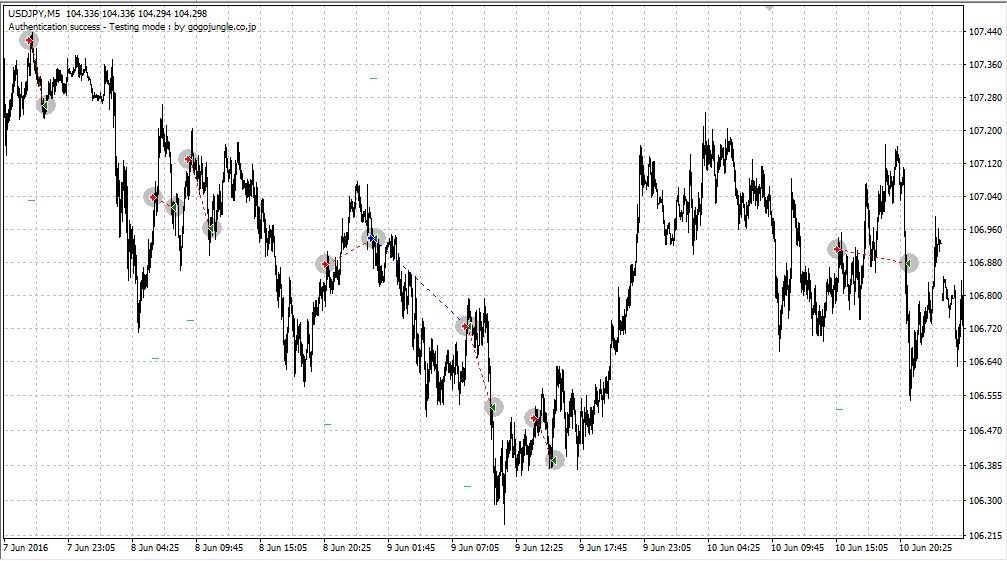The width and height of the screenshot is (1007, 561).
Task: Select the '9 Jun 01:45' time label
Action: (411, 548)
